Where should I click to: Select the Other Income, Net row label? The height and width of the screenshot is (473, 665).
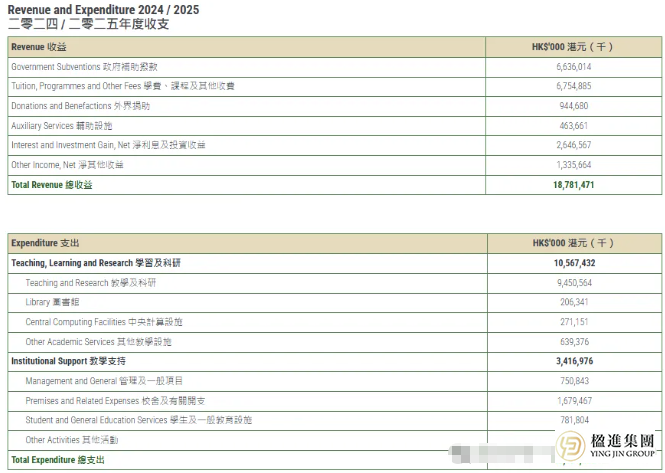(67, 164)
